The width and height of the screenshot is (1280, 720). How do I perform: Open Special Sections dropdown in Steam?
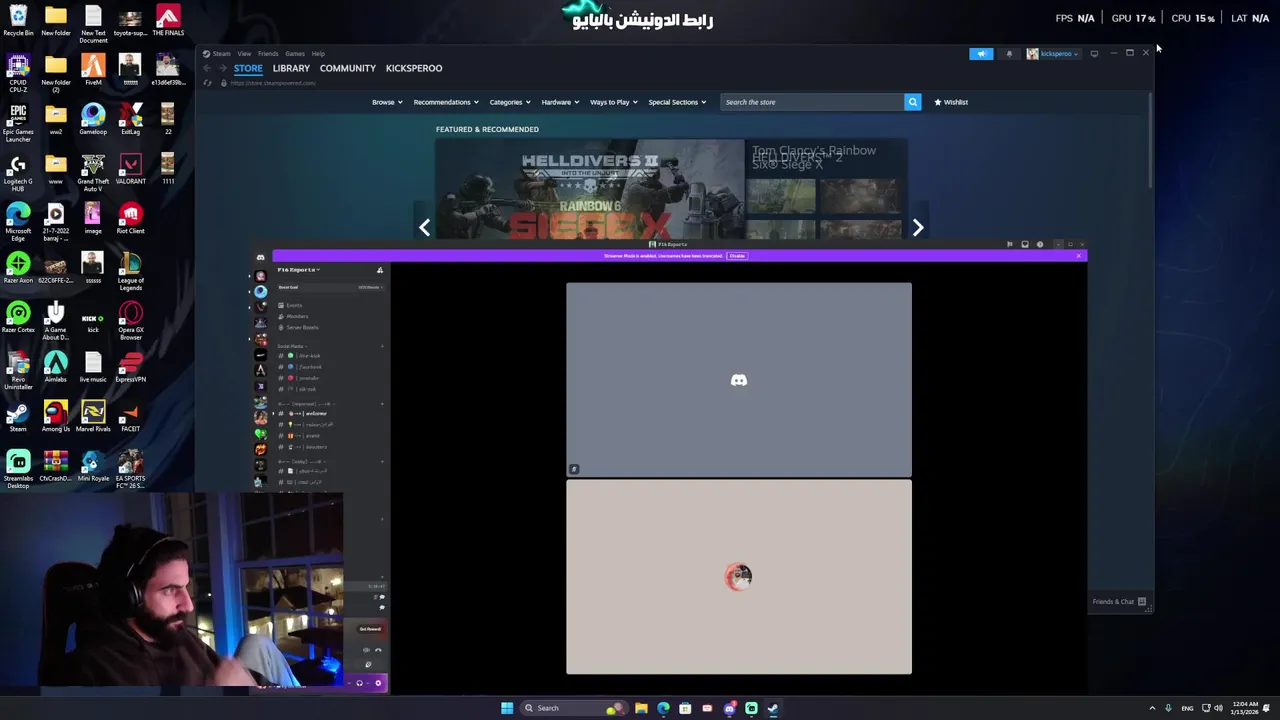(x=677, y=102)
